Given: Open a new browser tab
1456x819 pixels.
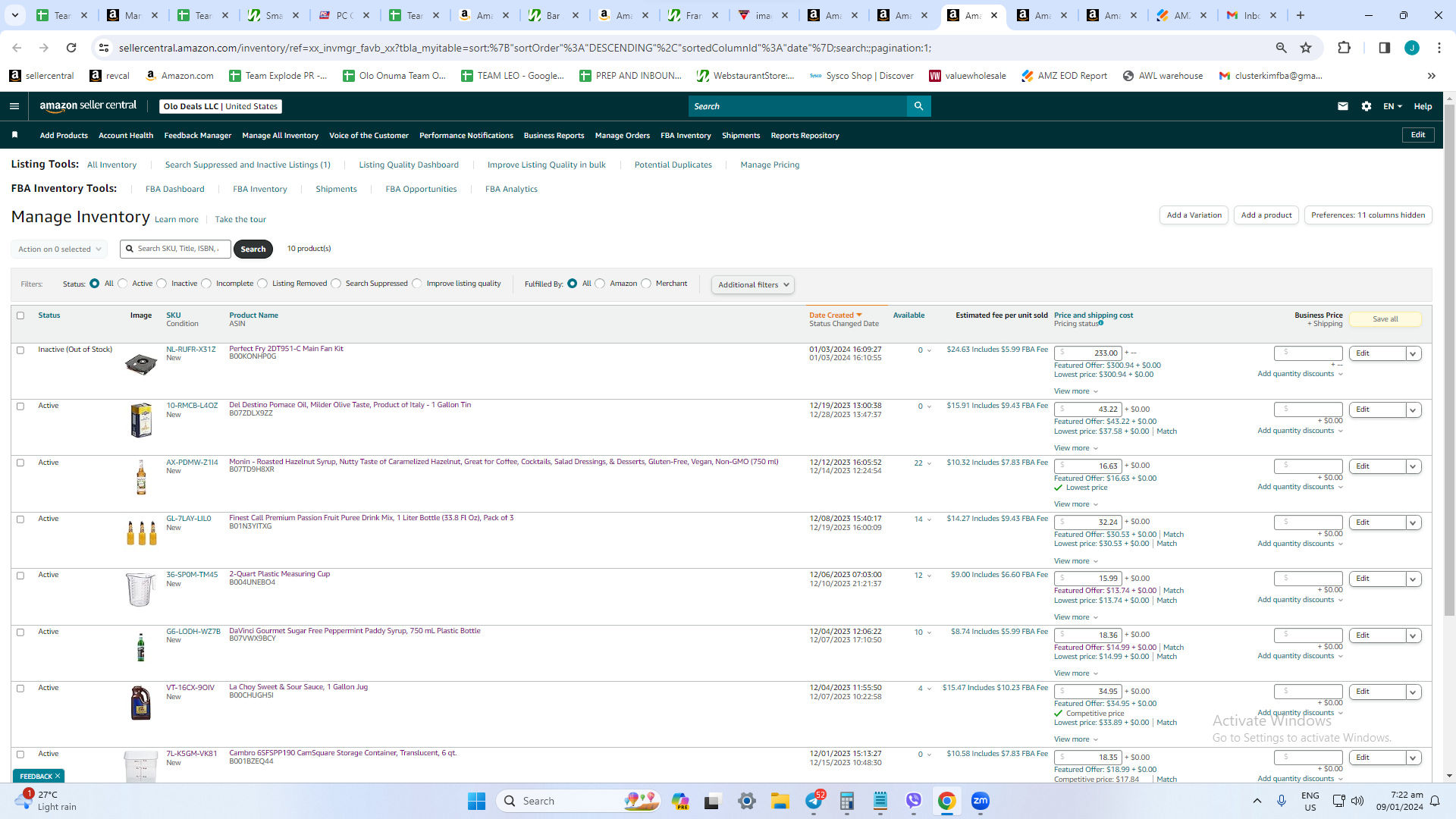Looking at the screenshot, I should point(1301,15).
